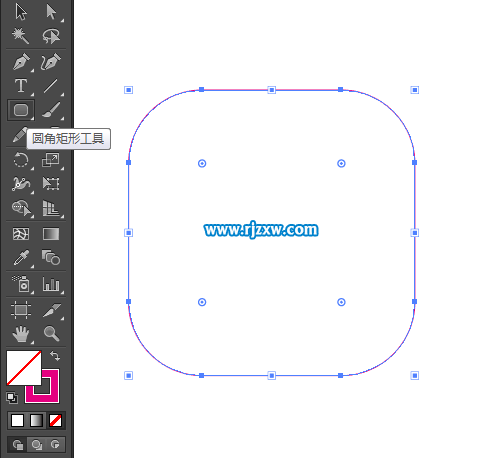Choose the Rounded Rectangle tool
Viewport: 480px width, 458px height.
click(21, 110)
